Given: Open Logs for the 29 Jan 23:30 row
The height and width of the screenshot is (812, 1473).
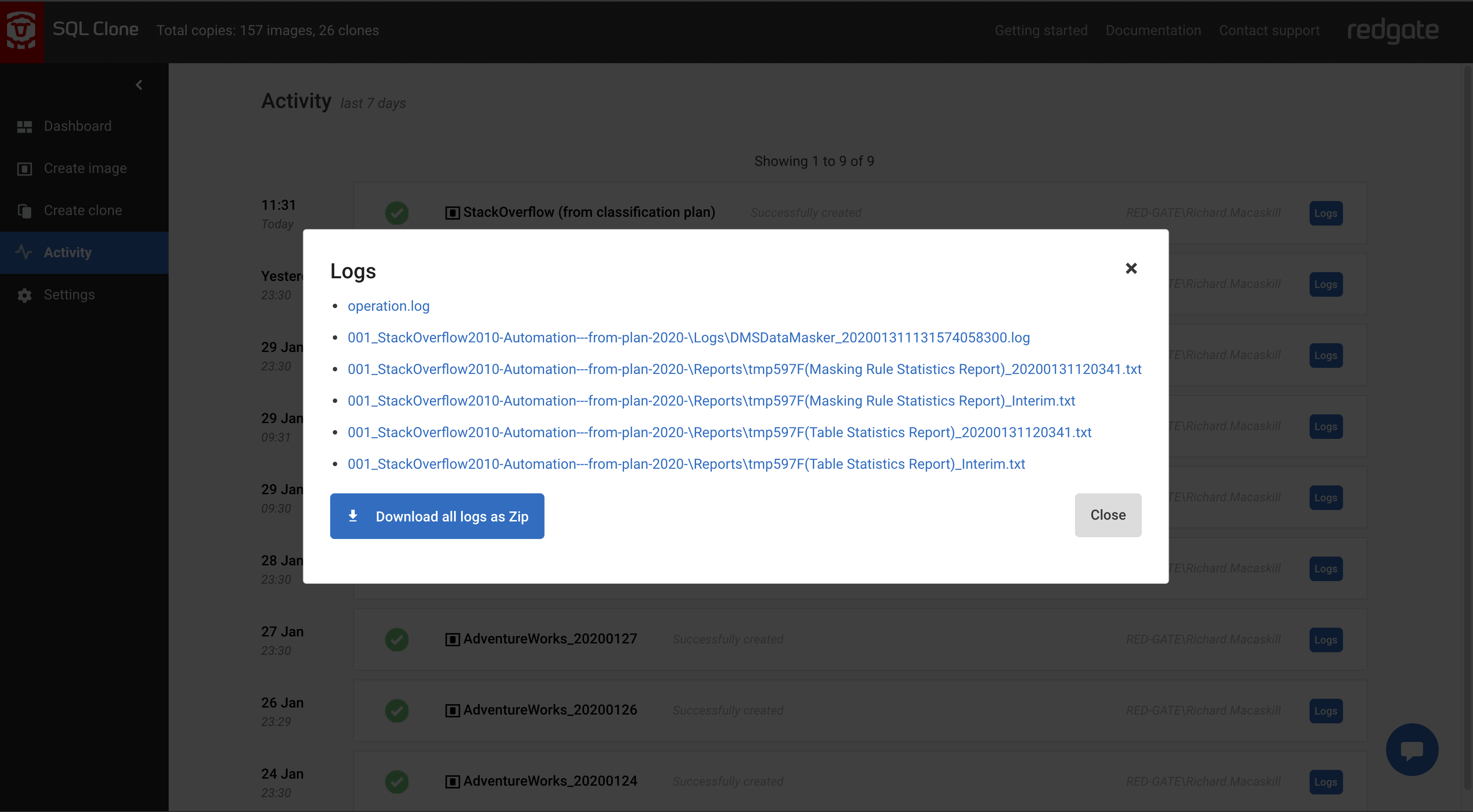Looking at the screenshot, I should (x=1325, y=356).
